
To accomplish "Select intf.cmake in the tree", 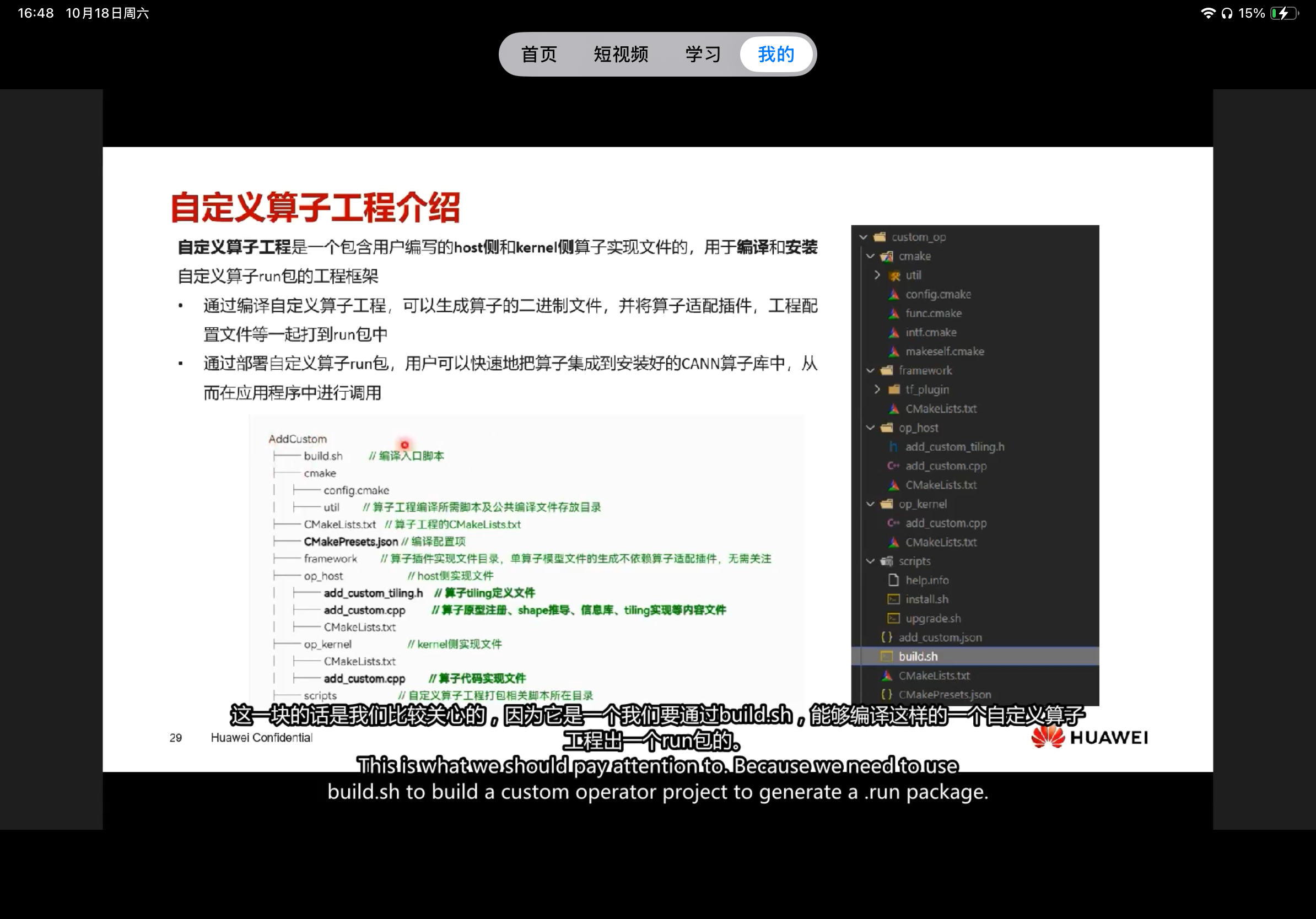I will [931, 332].
